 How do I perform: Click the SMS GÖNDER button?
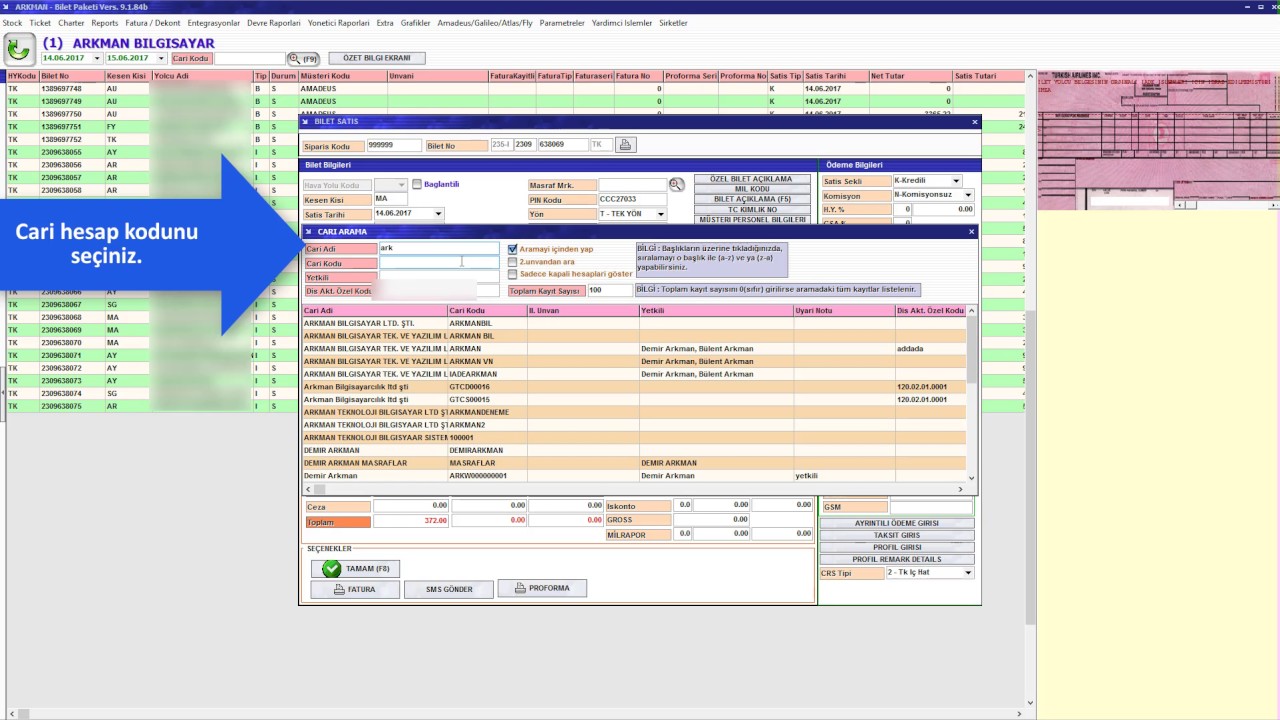[x=449, y=589]
